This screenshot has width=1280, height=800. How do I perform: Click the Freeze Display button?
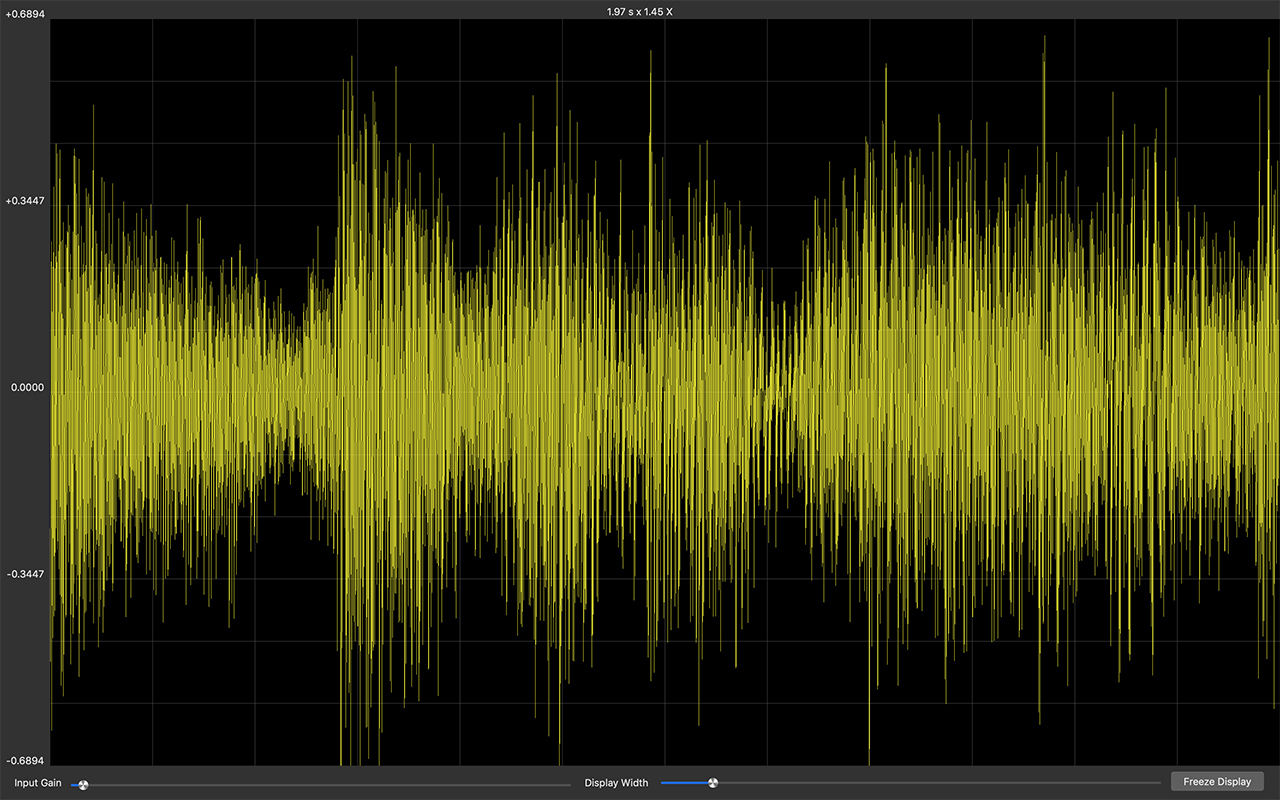point(1217,782)
